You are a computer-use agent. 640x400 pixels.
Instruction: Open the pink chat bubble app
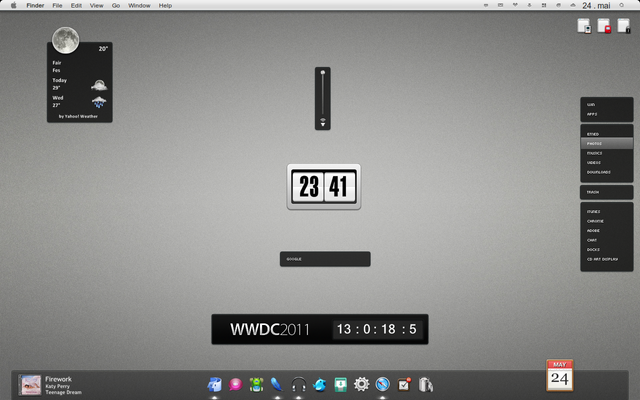(x=236, y=384)
